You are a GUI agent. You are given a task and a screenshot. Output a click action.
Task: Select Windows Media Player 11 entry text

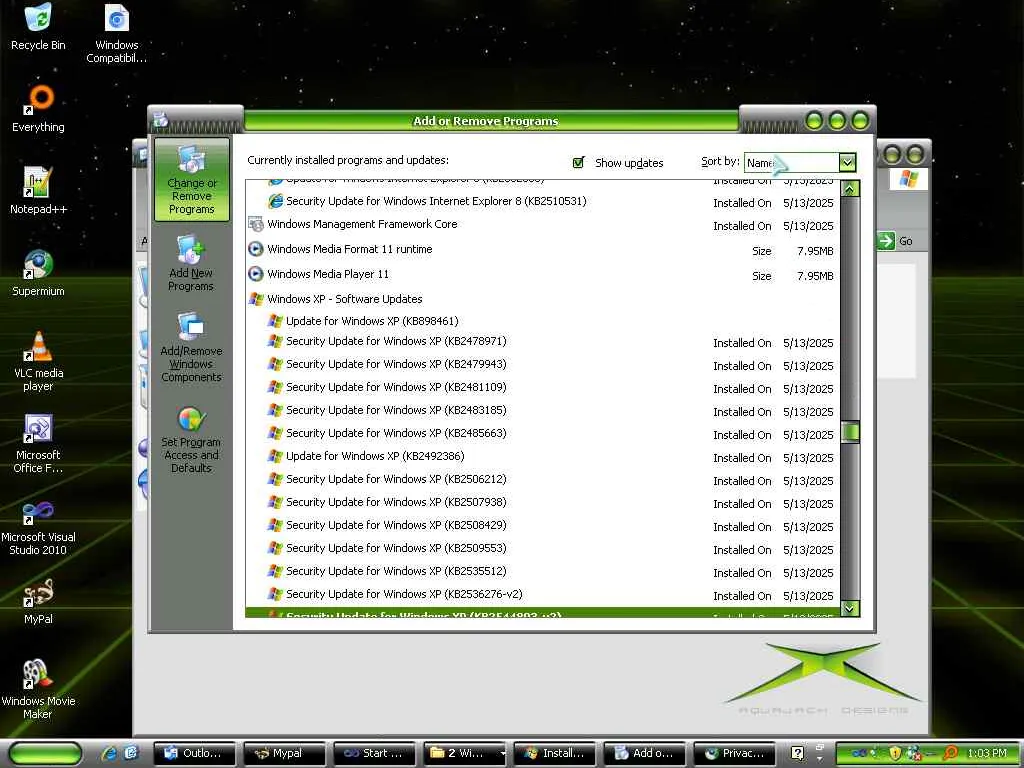tap(328, 274)
